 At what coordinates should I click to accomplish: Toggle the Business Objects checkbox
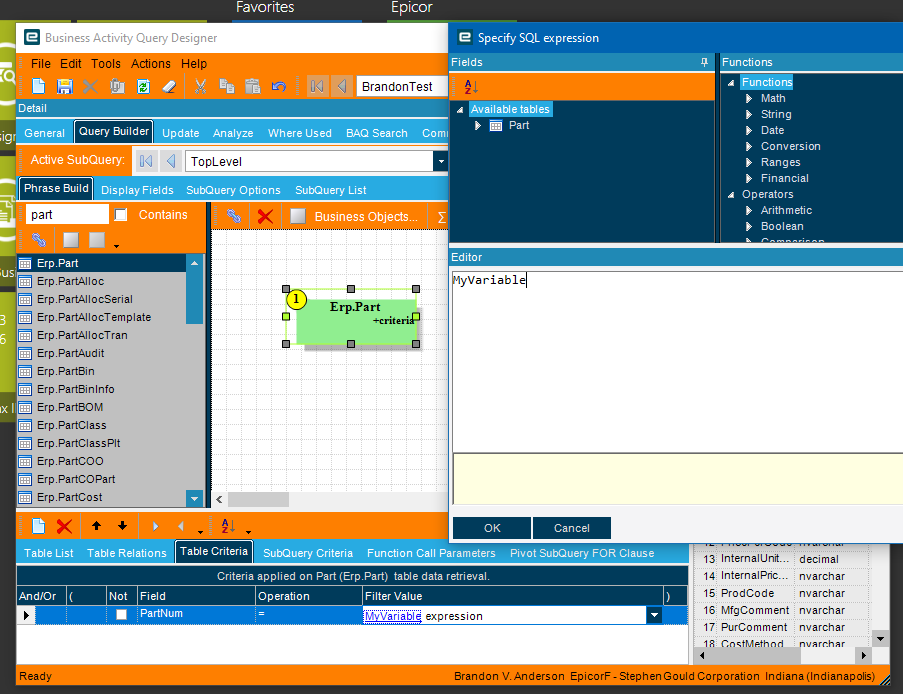pos(298,216)
